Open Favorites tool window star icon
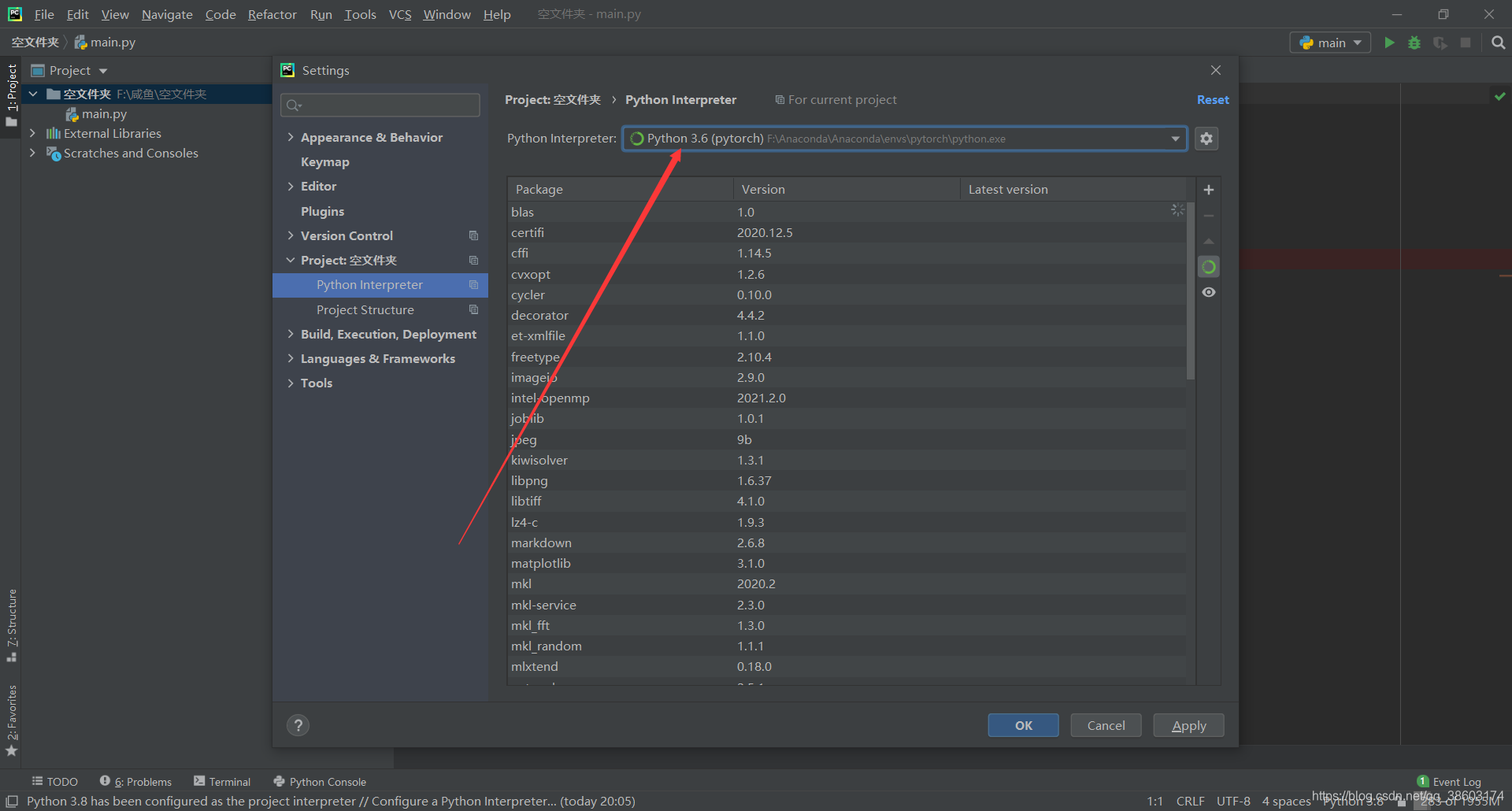Screen dimensions: 1512x811 coord(11,751)
